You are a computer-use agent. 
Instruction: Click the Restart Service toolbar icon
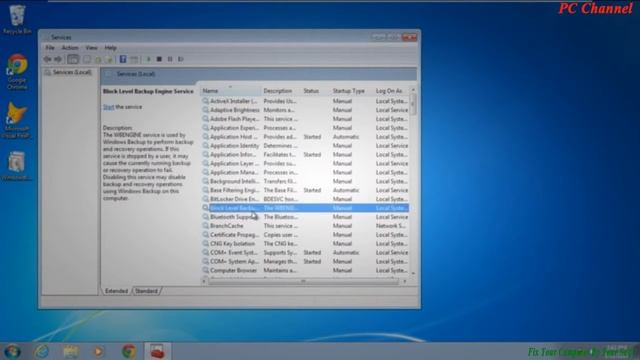click(x=180, y=59)
